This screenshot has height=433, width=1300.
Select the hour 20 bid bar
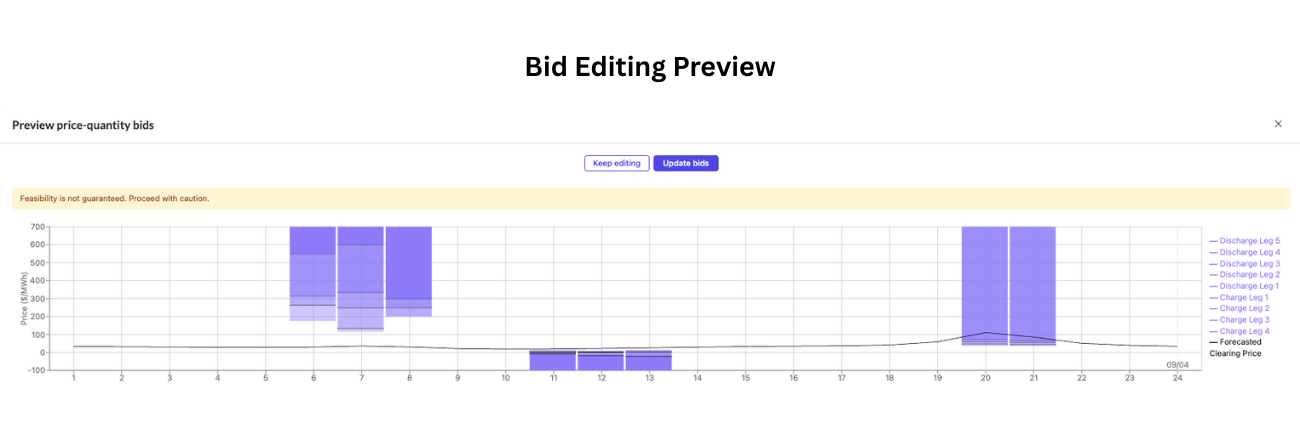[x=984, y=286]
